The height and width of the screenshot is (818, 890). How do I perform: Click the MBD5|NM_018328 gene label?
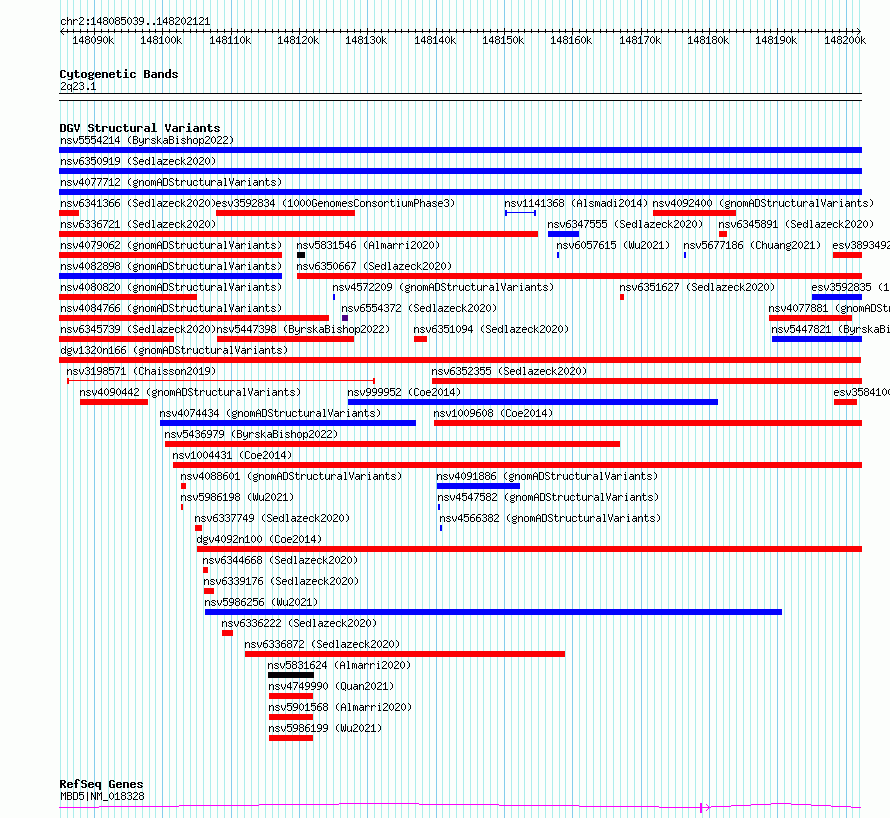pos(102,796)
